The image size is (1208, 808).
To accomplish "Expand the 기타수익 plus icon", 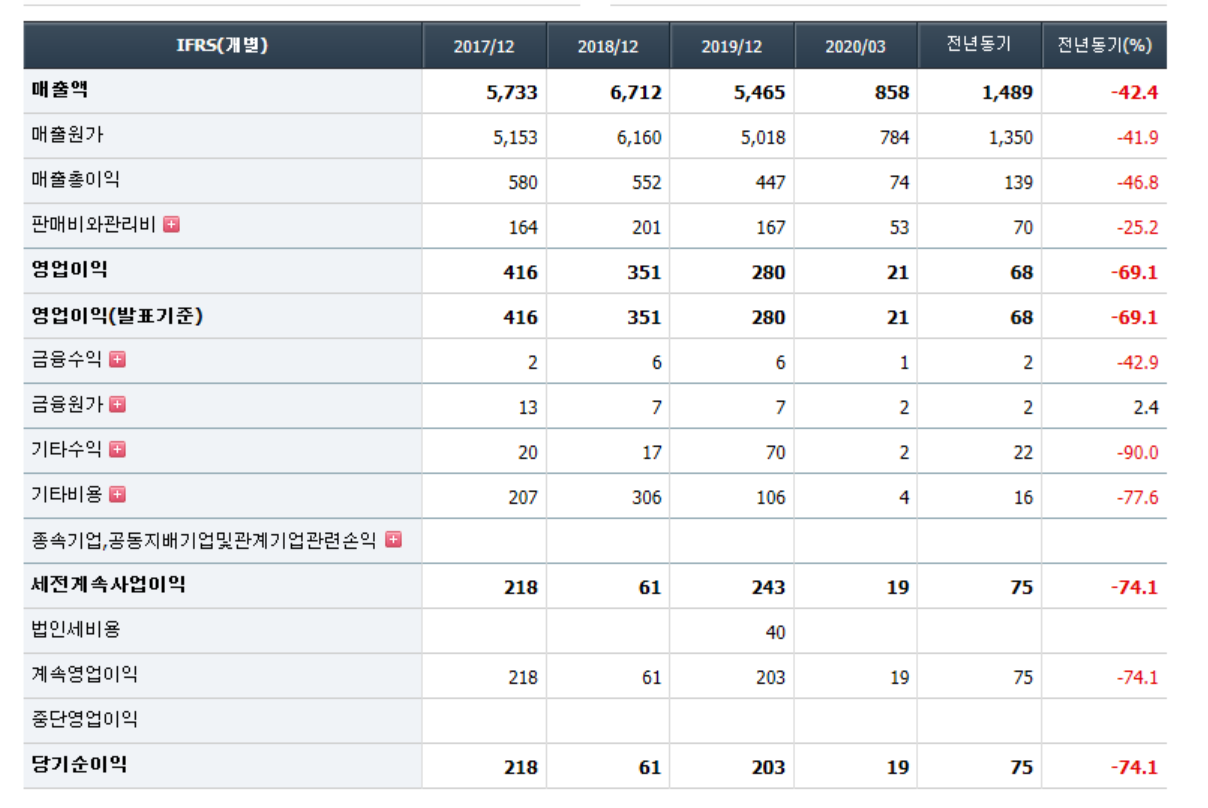I will click(117, 449).
